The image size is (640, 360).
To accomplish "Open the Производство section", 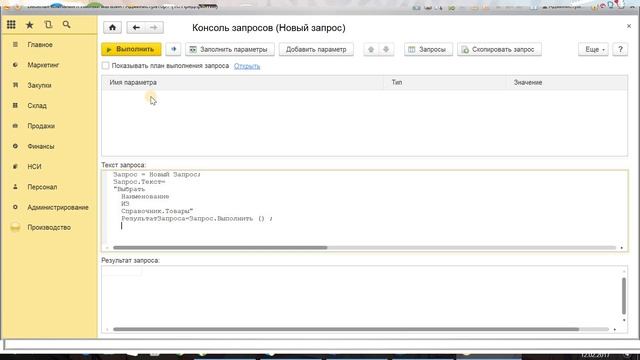I will click(x=49, y=227).
